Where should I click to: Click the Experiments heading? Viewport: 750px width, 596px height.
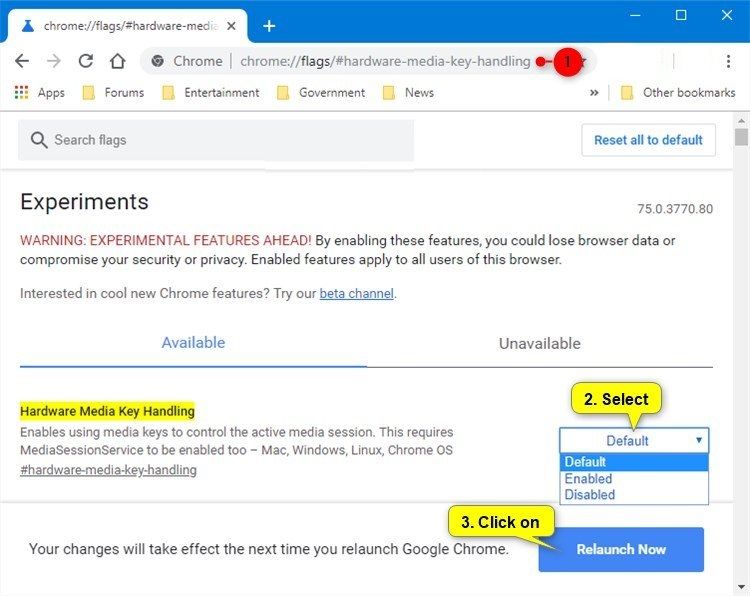click(84, 202)
